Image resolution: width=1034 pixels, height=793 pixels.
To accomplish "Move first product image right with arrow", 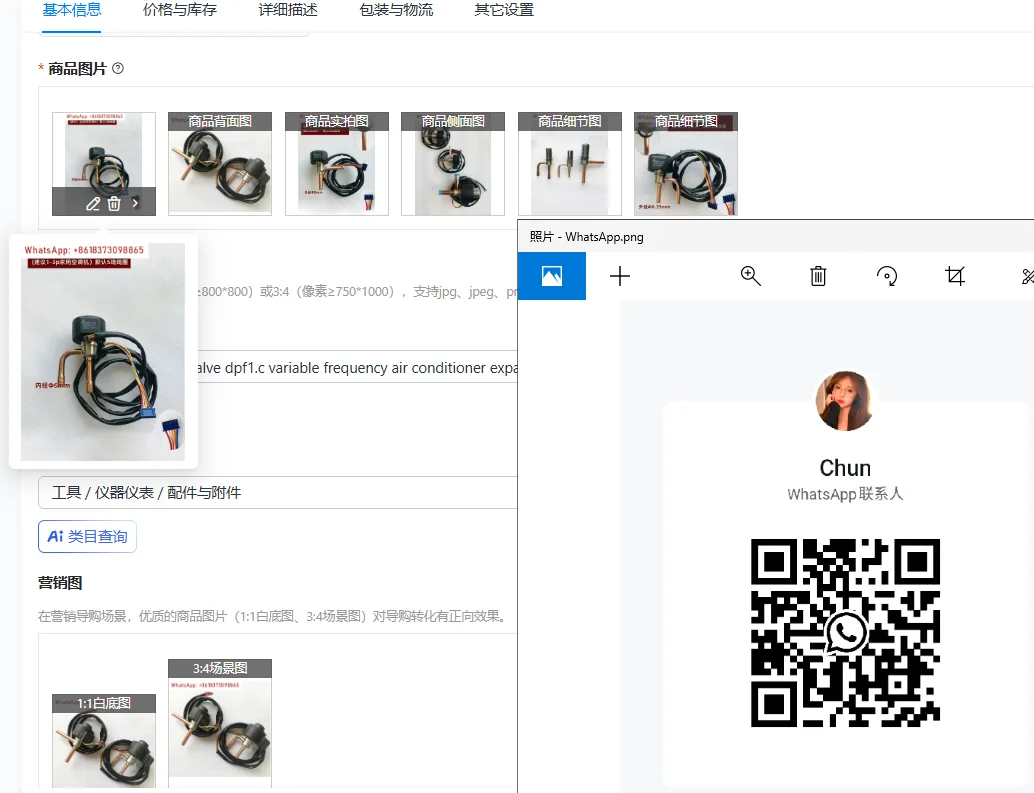I will (135, 204).
